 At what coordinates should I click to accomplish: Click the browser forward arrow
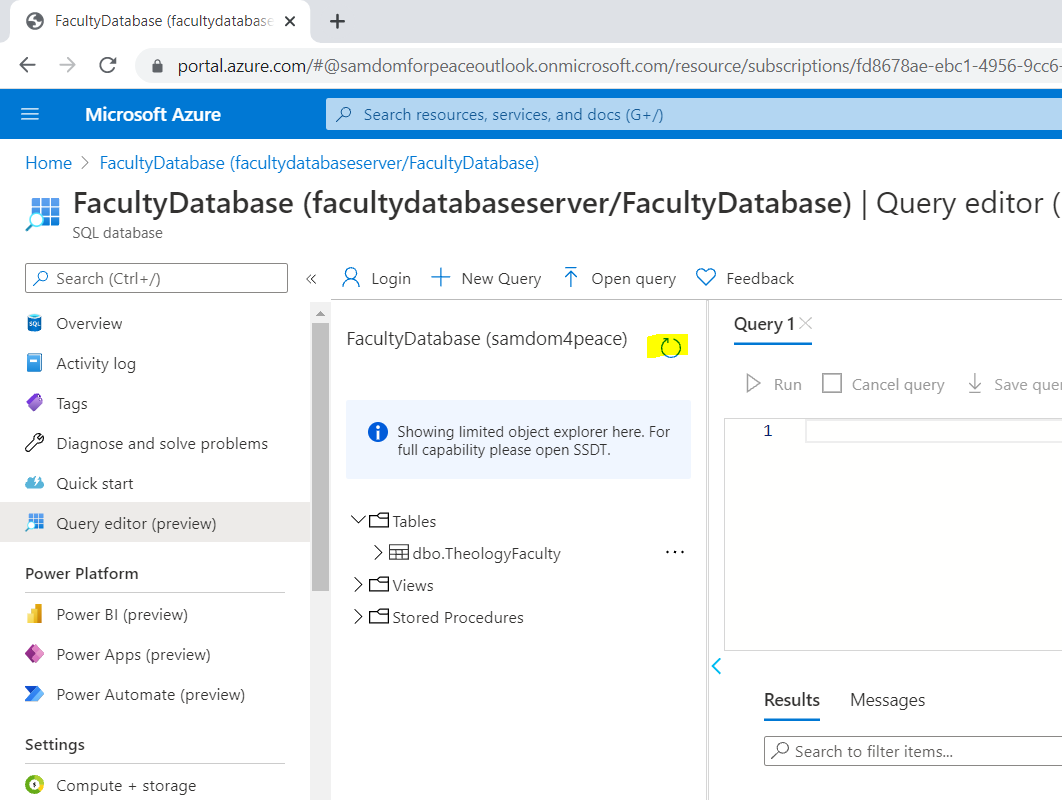coord(68,65)
